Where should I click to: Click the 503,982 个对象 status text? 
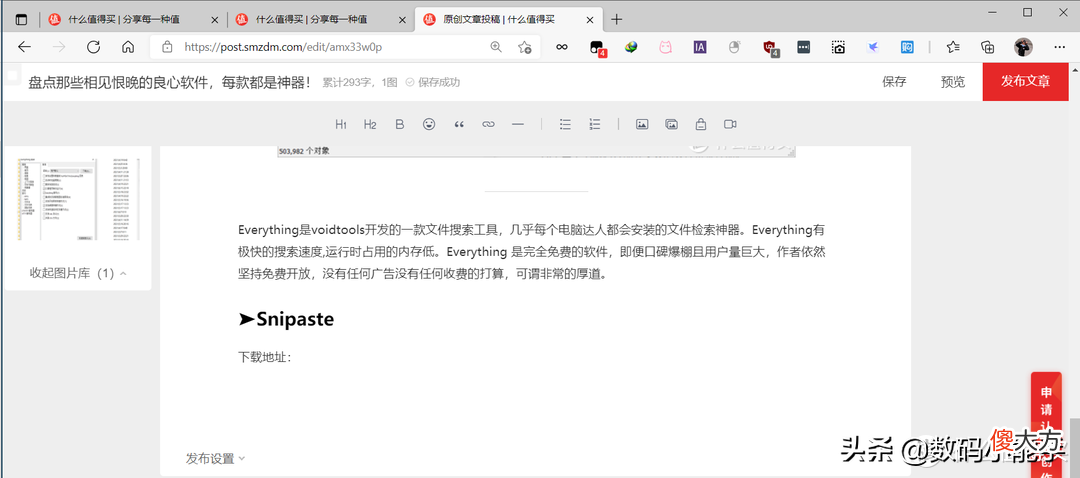(x=304, y=150)
